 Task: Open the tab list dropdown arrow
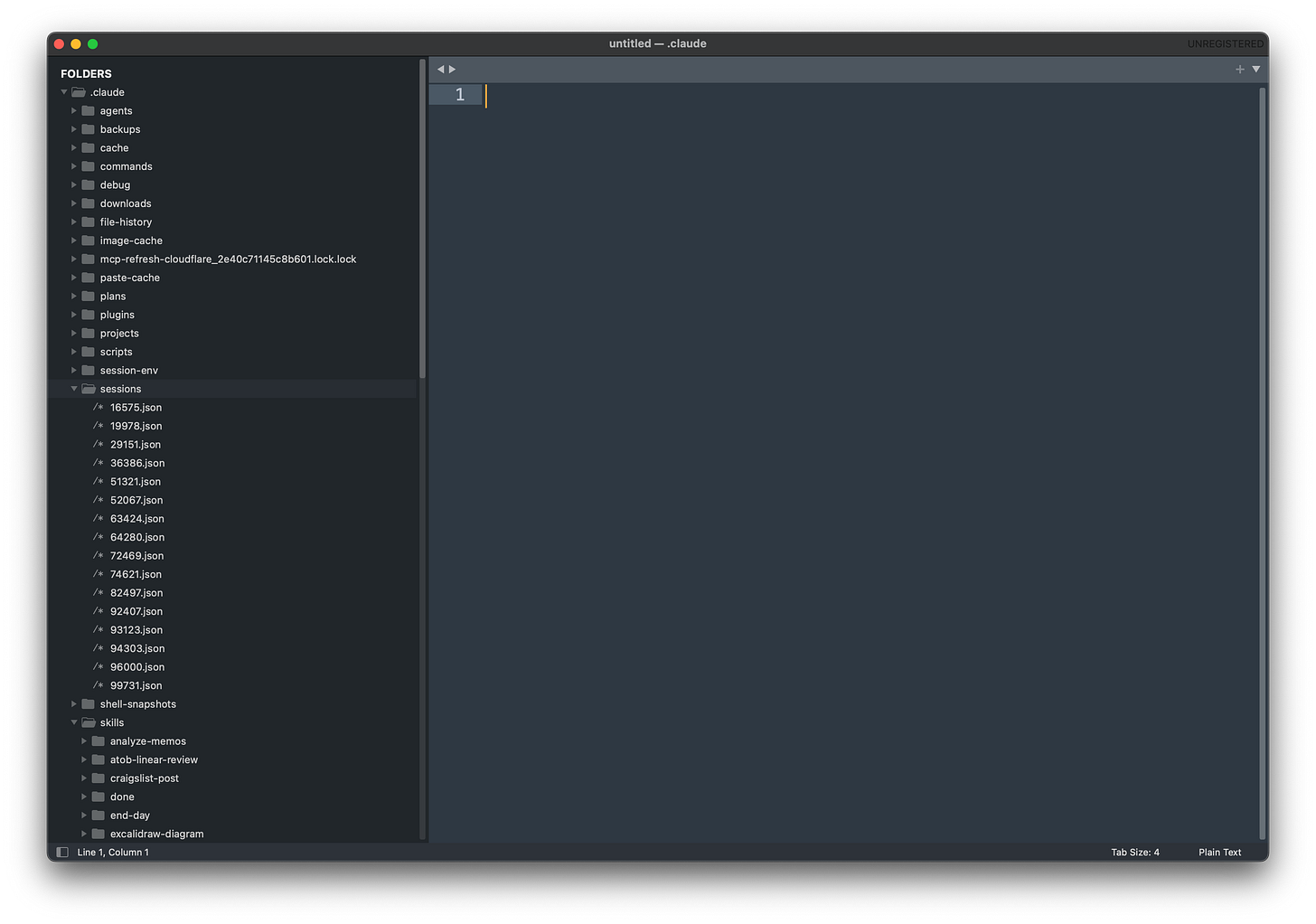coord(1255,70)
